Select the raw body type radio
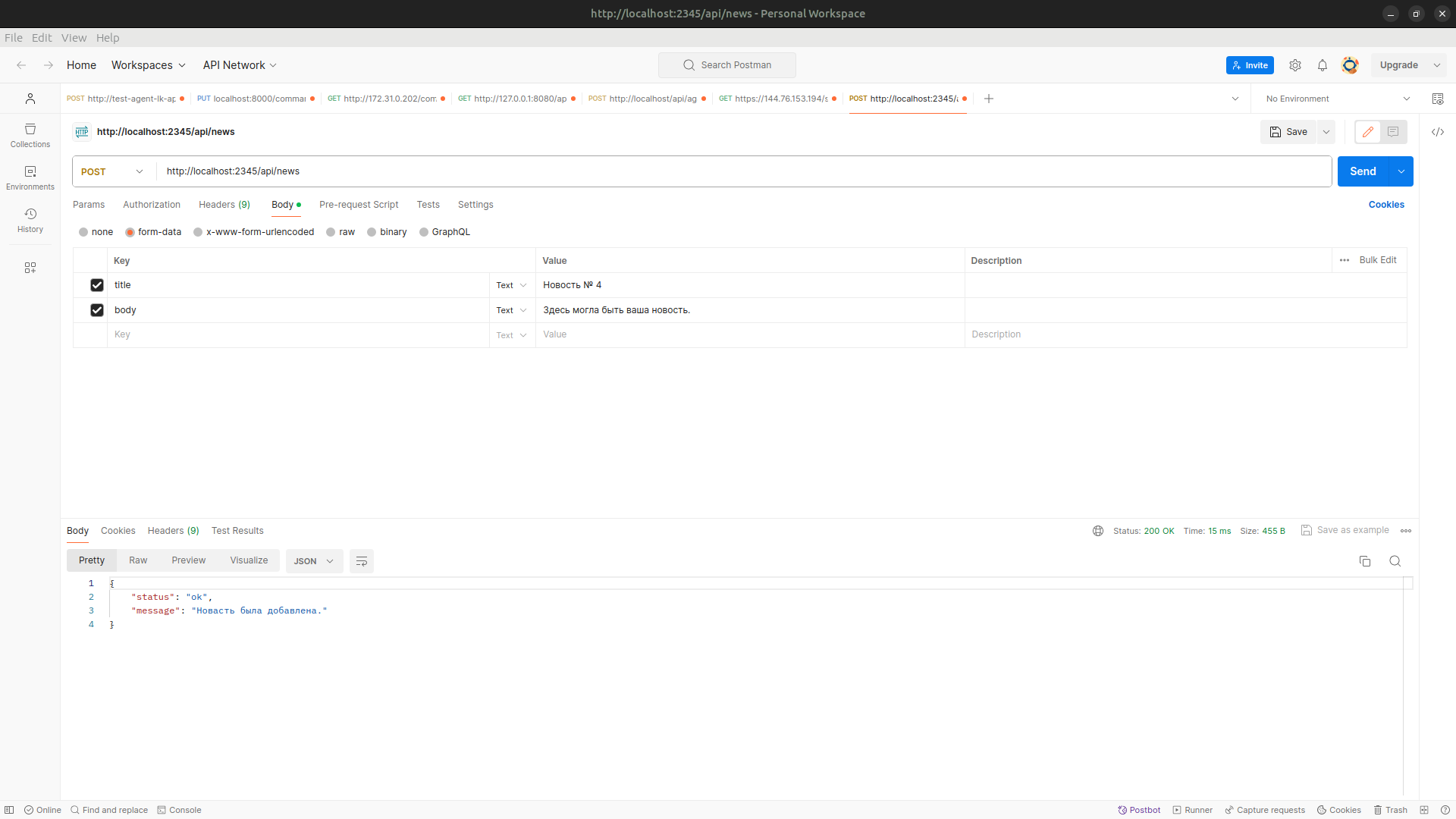This screenshot has width=1456, height=819. tap(331, 232)
